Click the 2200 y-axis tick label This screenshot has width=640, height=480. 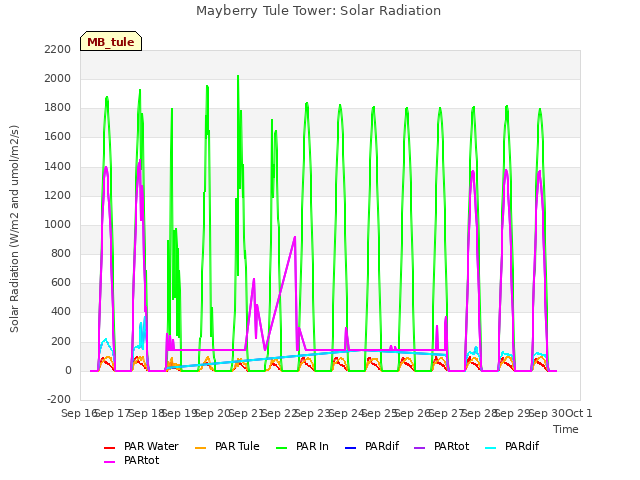tap(58, 49)
